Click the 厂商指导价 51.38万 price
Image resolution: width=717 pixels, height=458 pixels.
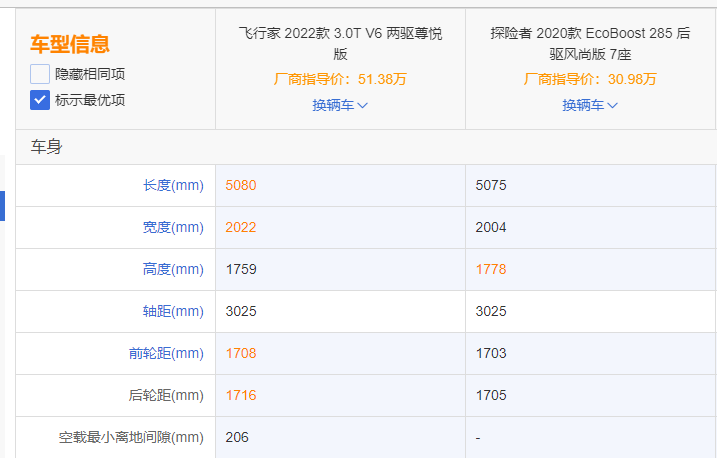tap(340, 79)
